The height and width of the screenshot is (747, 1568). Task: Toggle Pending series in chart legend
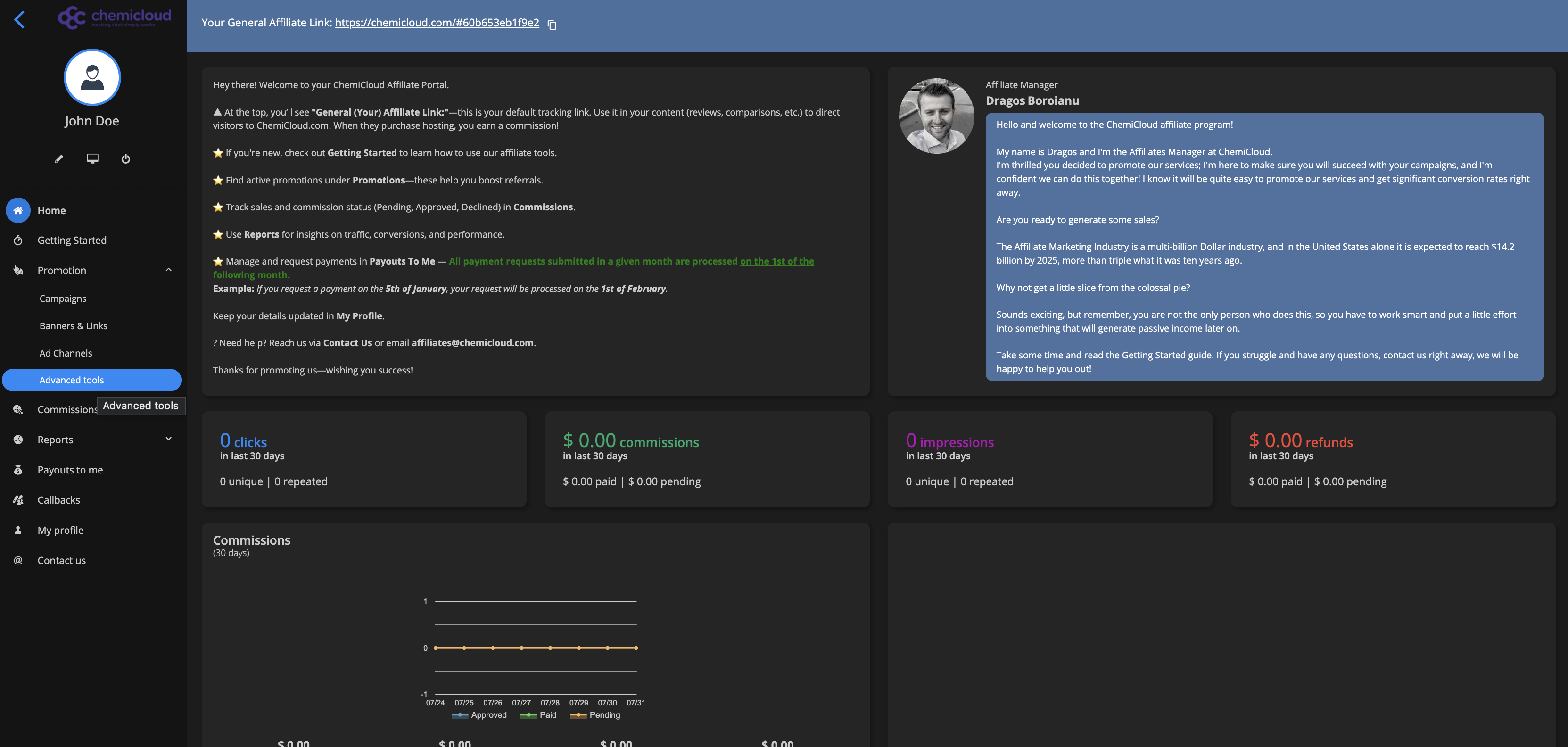pyautogui.click(x=594, y=715)
